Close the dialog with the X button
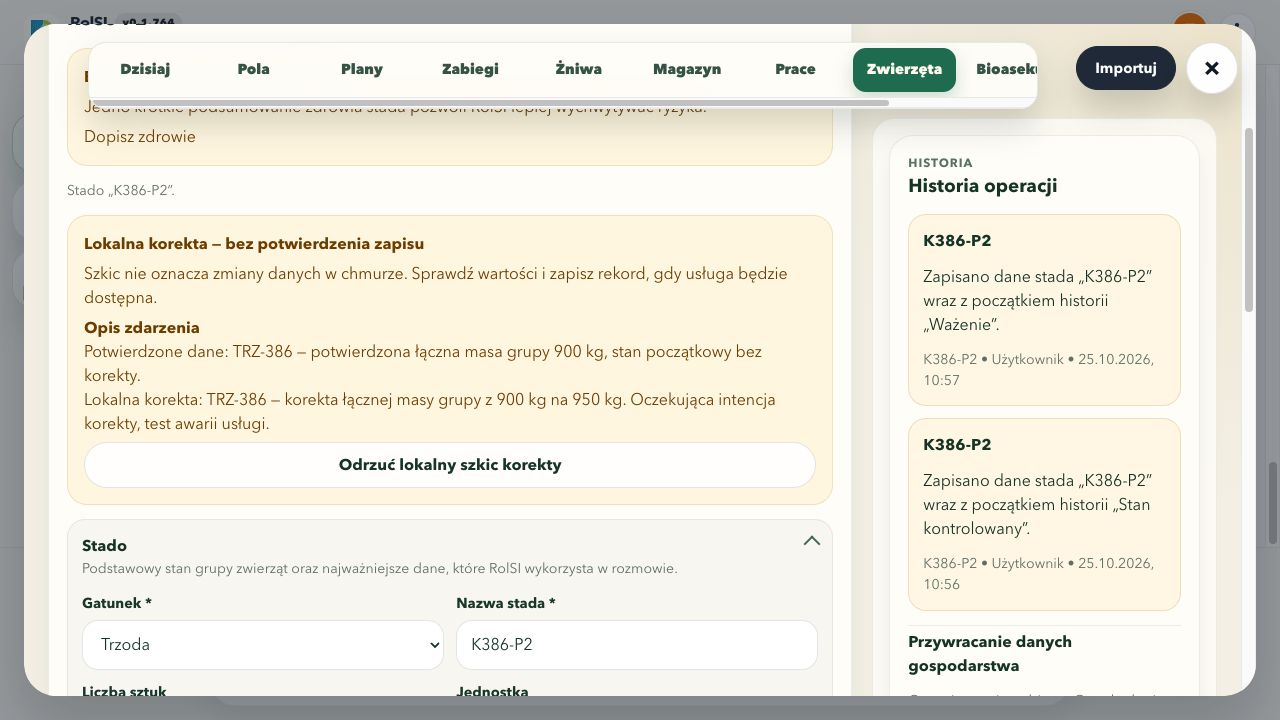 click(x=1212, y=68)
